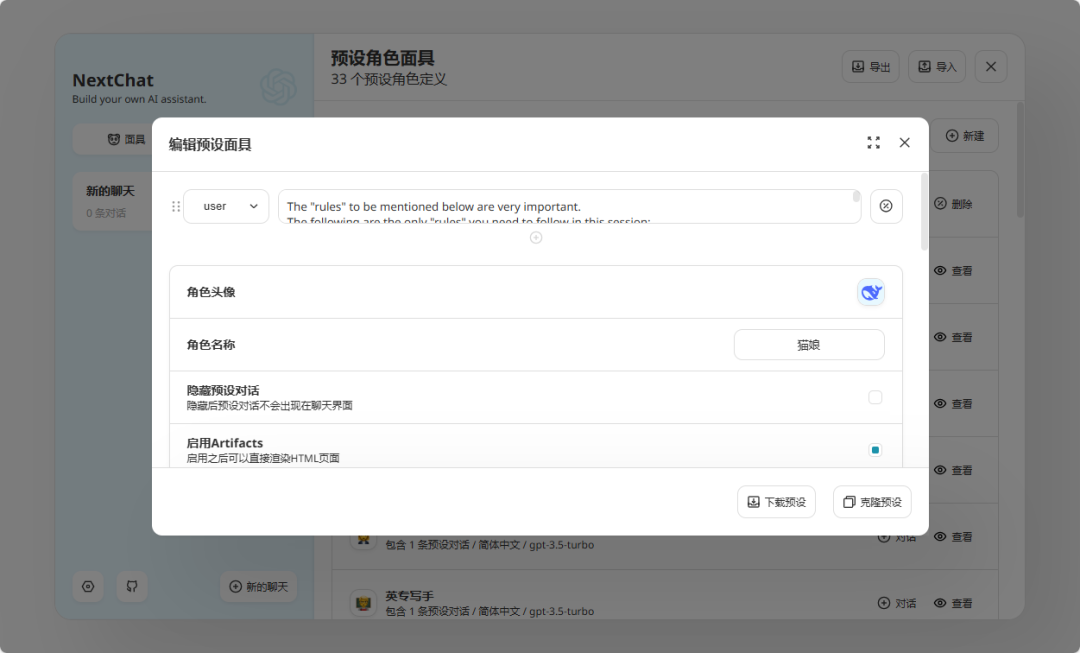Click 新的聊天 button in sidebar
This screenshot has height=653, width=1080.
tap(258, 586)
